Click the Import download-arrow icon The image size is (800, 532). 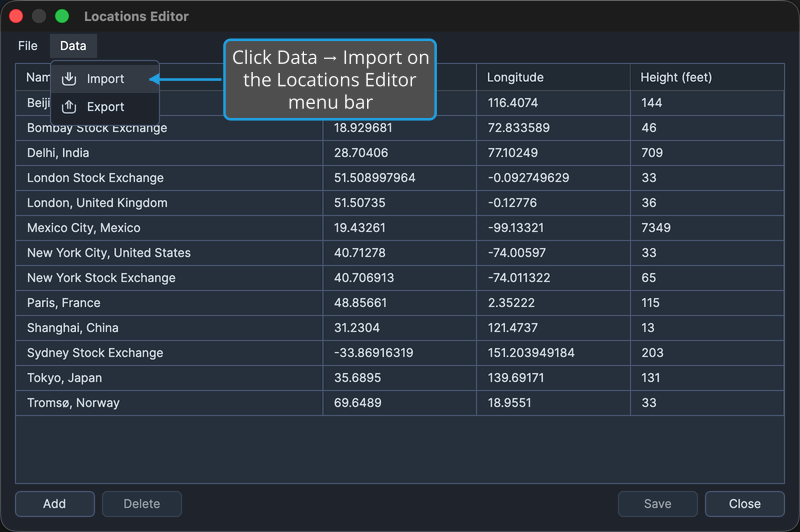coord(69,79)
